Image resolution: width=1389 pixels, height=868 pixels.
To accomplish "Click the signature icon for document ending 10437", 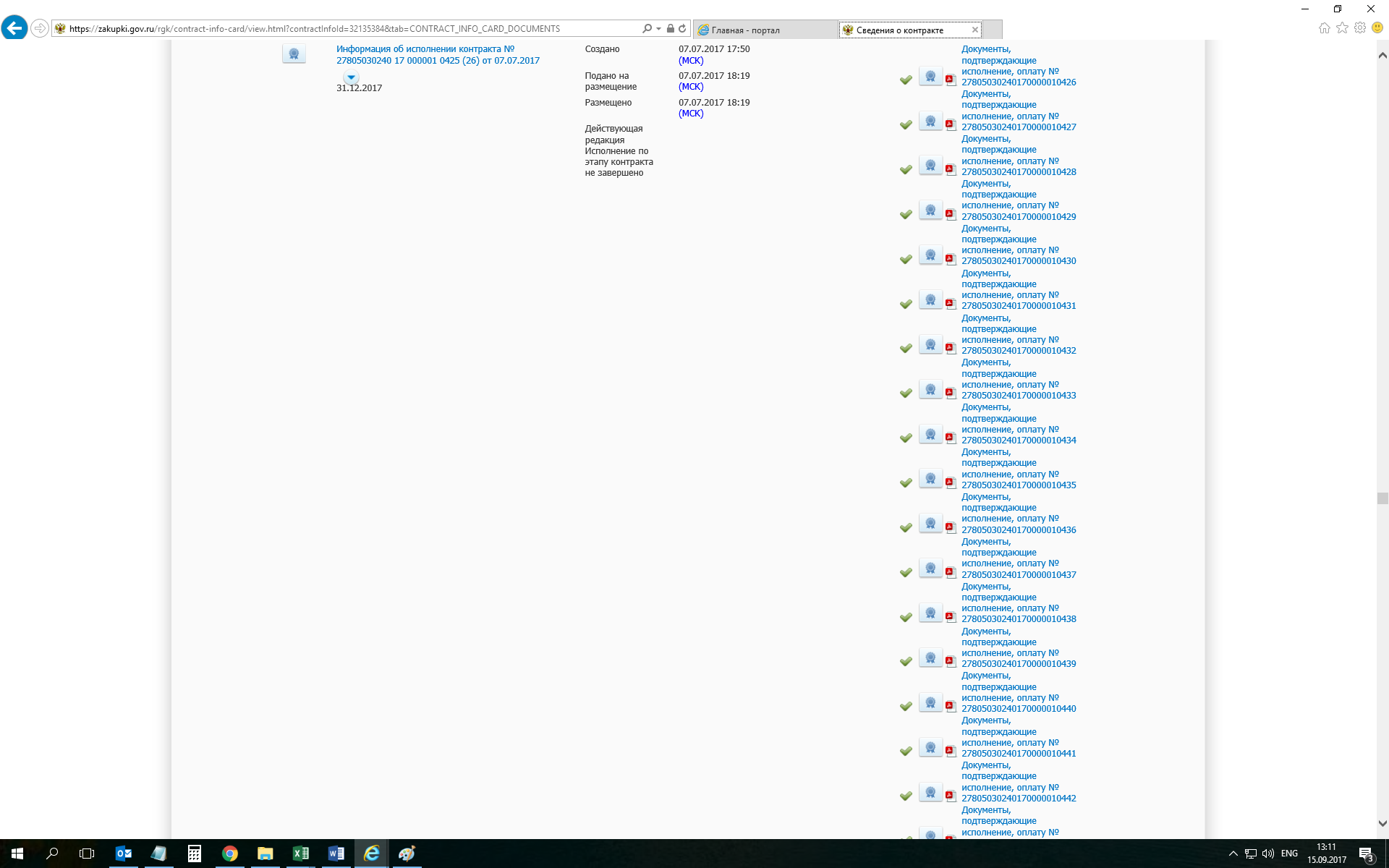I will (x=930, y=569).
